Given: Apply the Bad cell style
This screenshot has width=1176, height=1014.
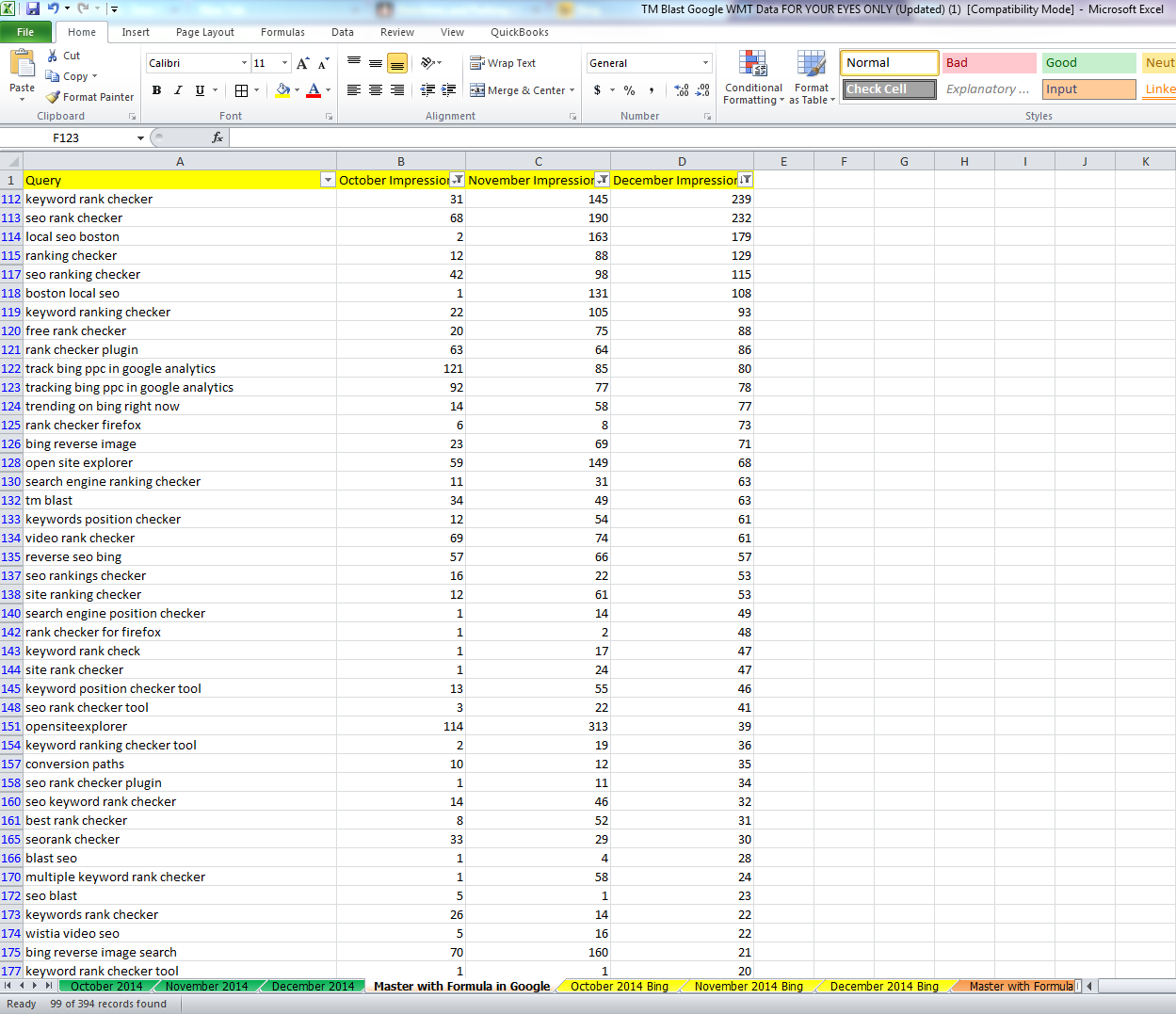Looking at the screenshot, I should click(990, 63).
